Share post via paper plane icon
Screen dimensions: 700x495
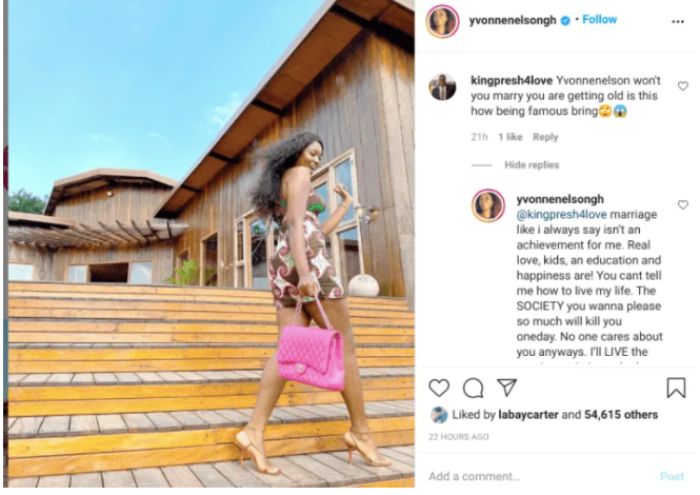507,387
